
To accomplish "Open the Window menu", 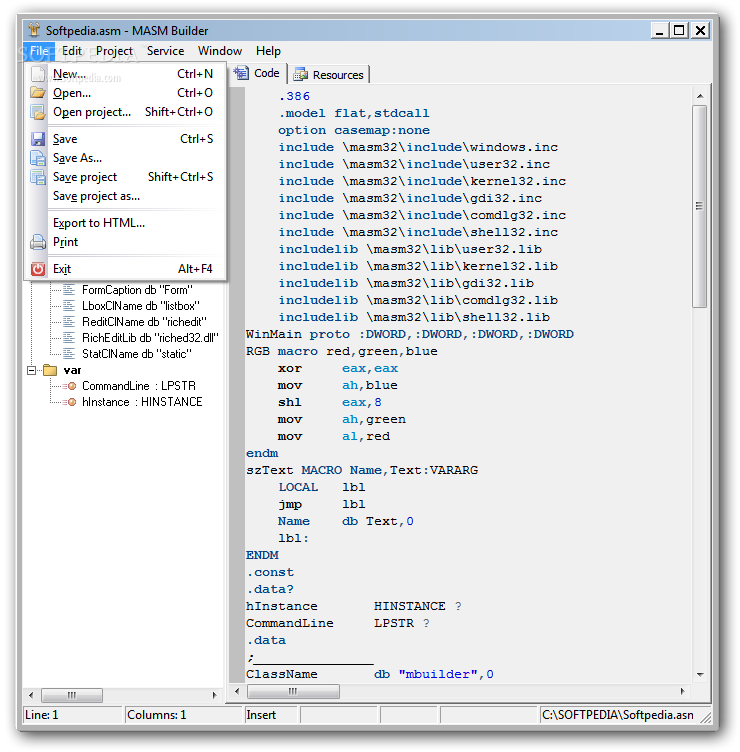I will click(220, 51).
